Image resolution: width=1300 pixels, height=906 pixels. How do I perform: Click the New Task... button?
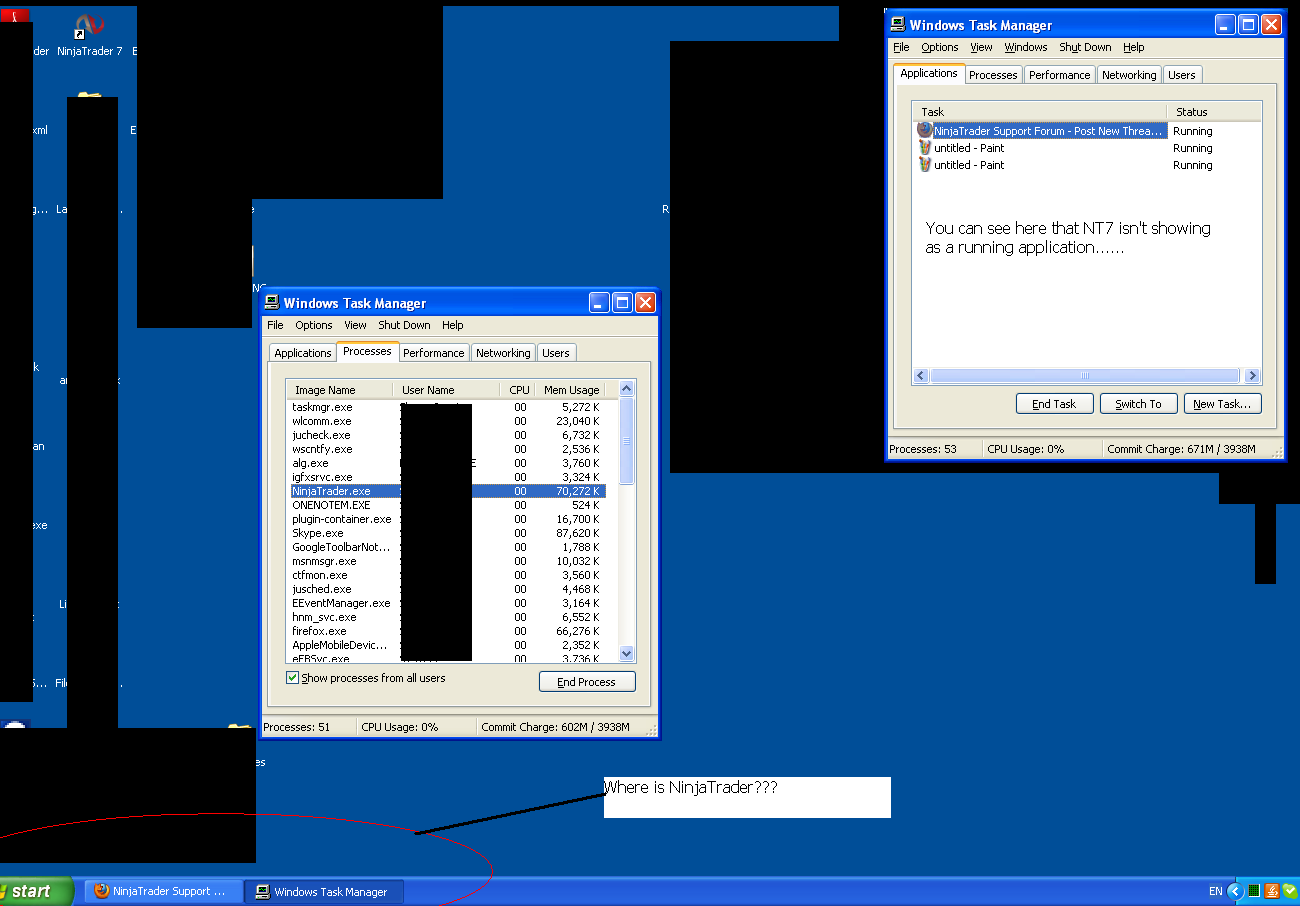(1222, 404)
